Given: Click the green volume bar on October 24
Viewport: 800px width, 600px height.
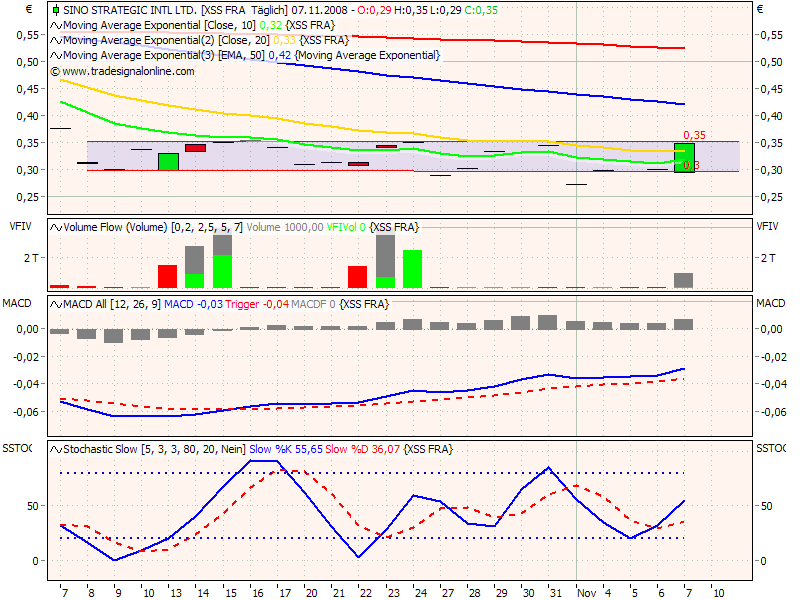Looking at the screenshot, I should (x=412, y=269).
